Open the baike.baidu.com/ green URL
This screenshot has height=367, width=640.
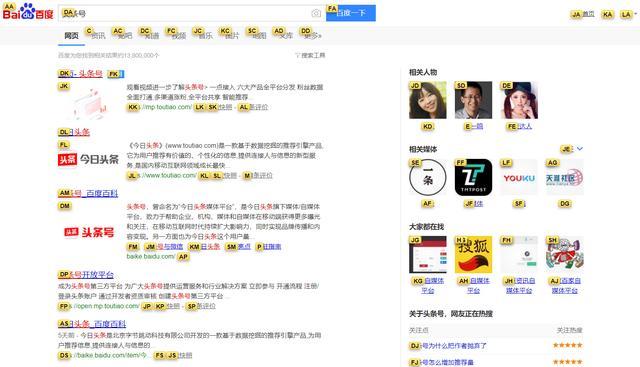click(152, 256)
